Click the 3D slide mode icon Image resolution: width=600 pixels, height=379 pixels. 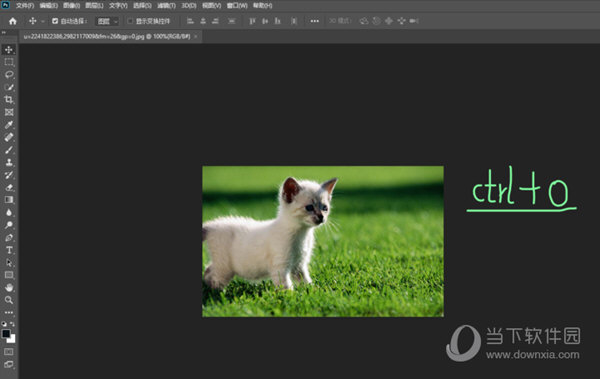(401, 21)
